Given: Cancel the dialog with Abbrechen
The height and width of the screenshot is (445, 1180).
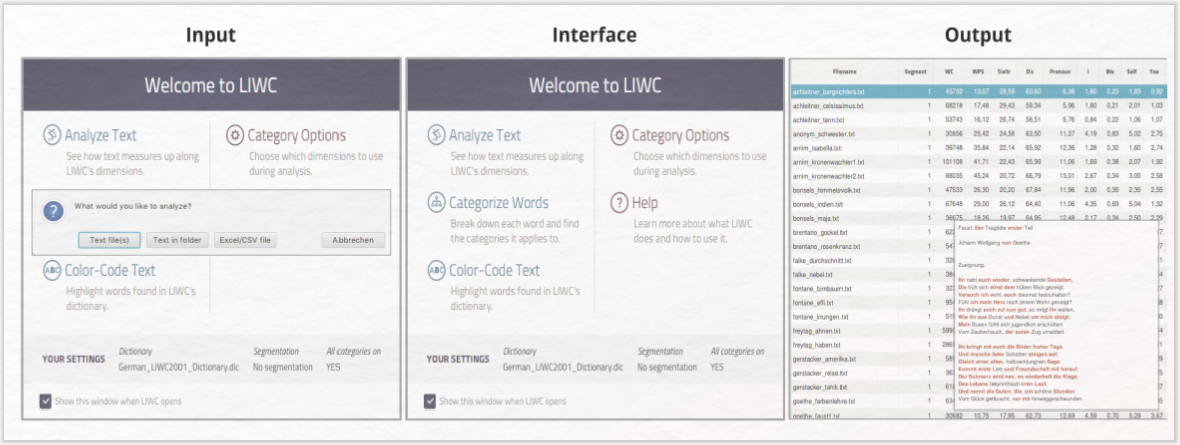Looking at the screenshot, I should [354, 240].
